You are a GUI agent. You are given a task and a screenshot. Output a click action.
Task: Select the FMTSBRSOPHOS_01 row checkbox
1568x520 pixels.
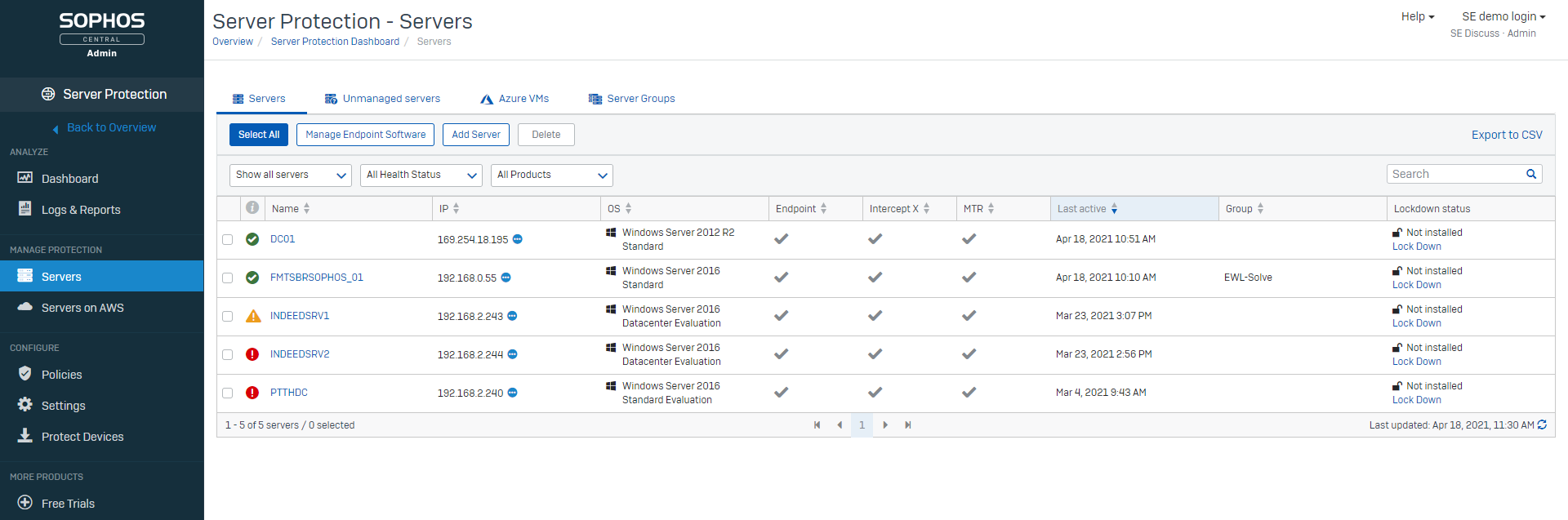point(228,278)
